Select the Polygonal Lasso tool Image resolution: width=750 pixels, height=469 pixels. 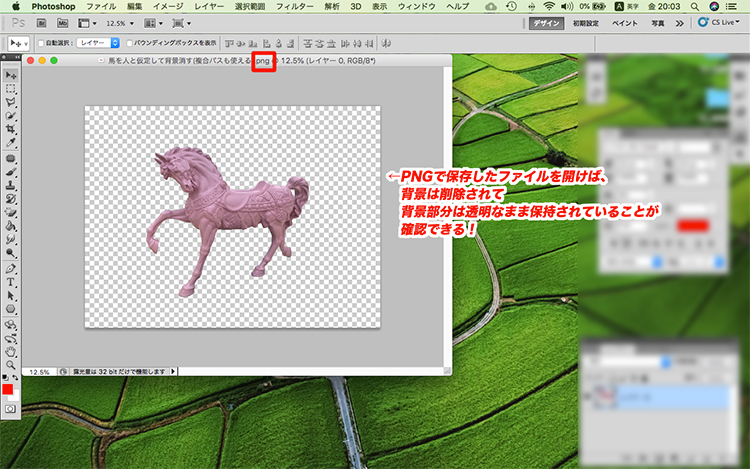tap(11, 102)
